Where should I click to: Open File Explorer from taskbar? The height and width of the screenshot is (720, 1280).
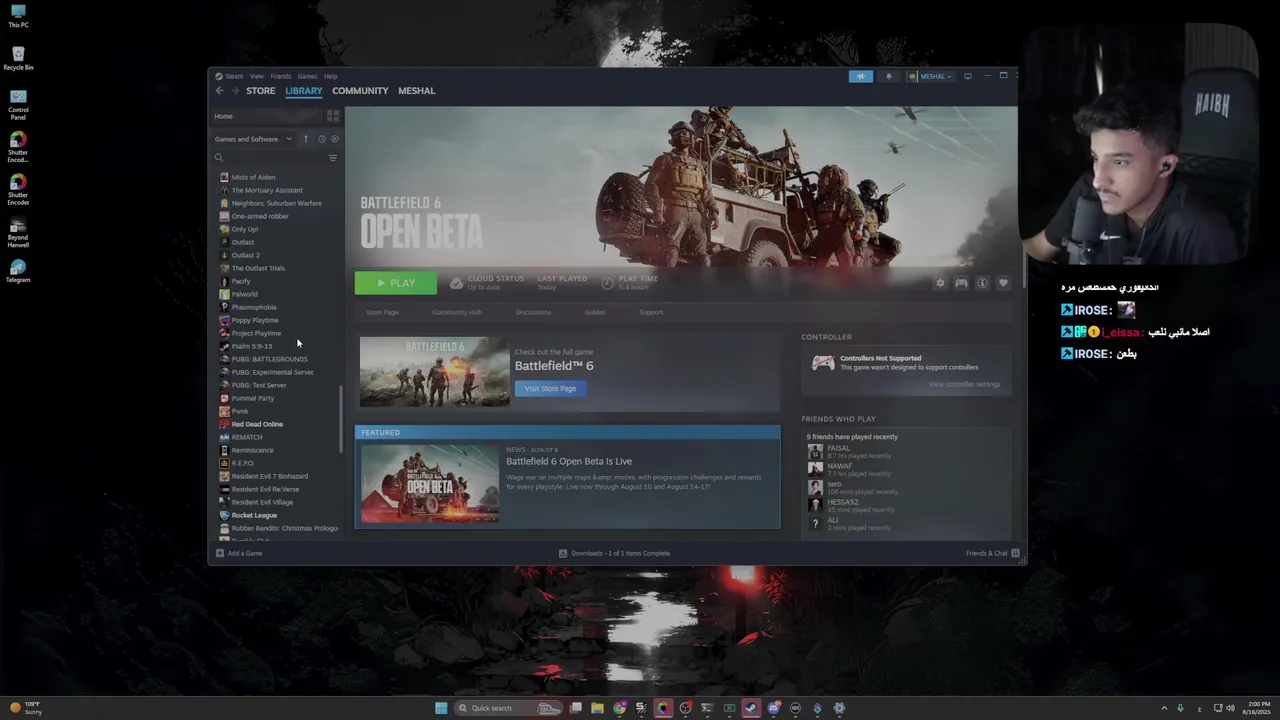597,708
